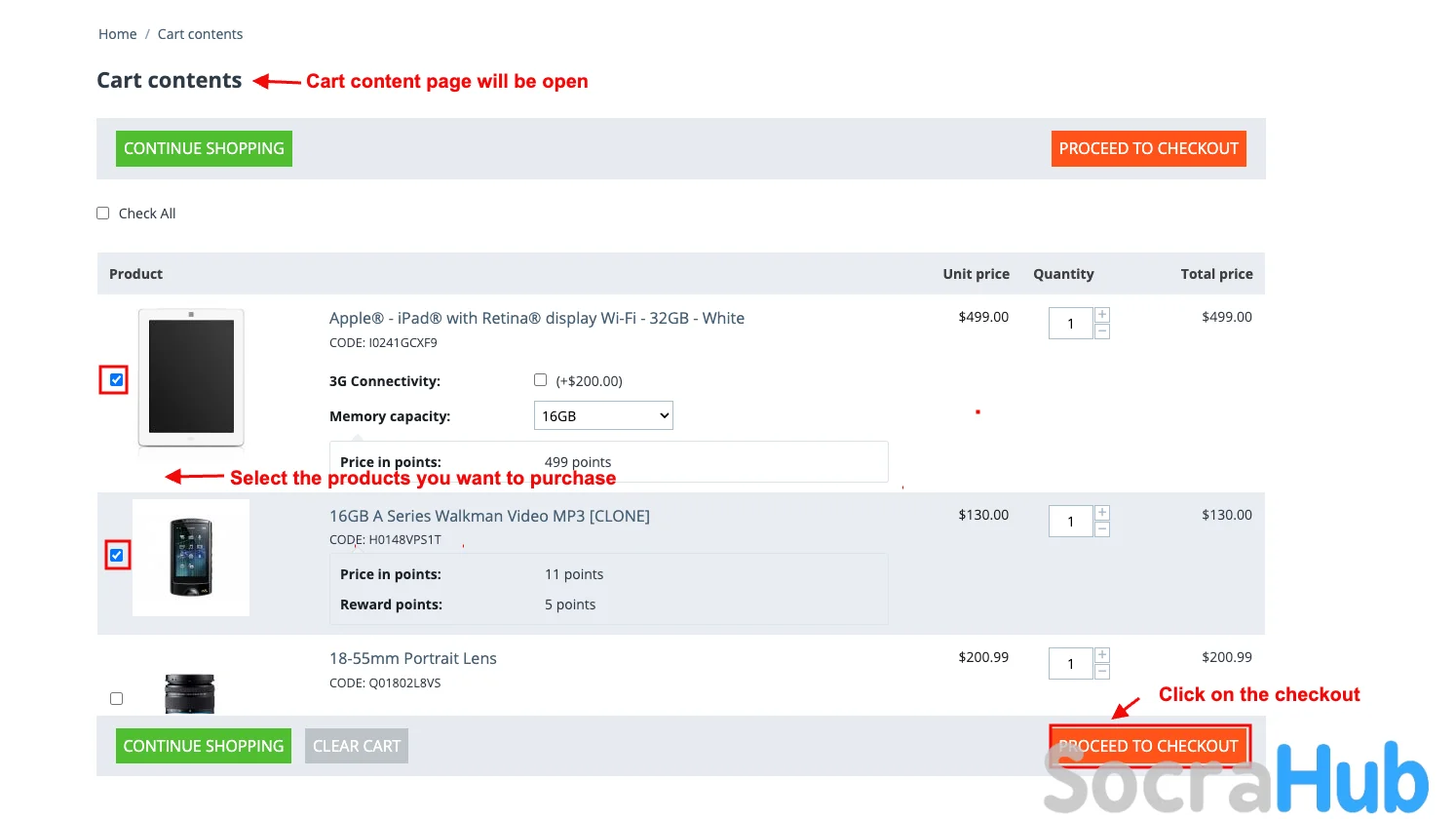Click the top Proceed to Checkout button
Image resolution: width=1456 pixels, height=819 pixels.
(1148, 148)
